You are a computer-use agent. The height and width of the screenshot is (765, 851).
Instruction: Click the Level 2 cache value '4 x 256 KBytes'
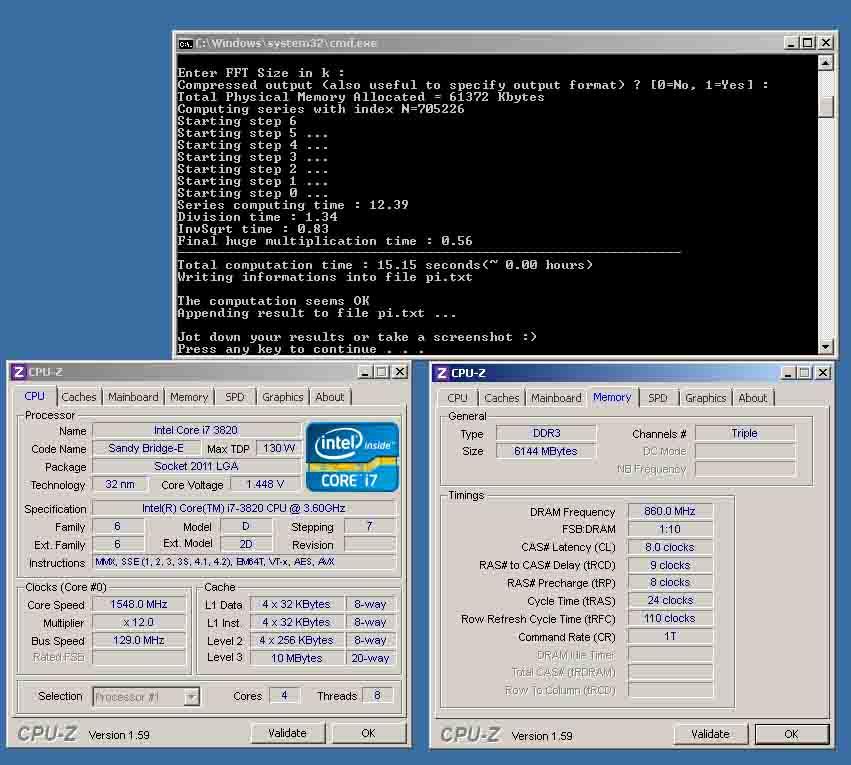click(x=296, y=640)
